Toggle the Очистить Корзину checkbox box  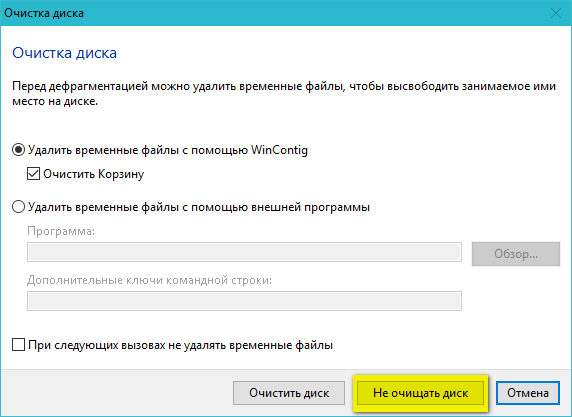point(34,174)
